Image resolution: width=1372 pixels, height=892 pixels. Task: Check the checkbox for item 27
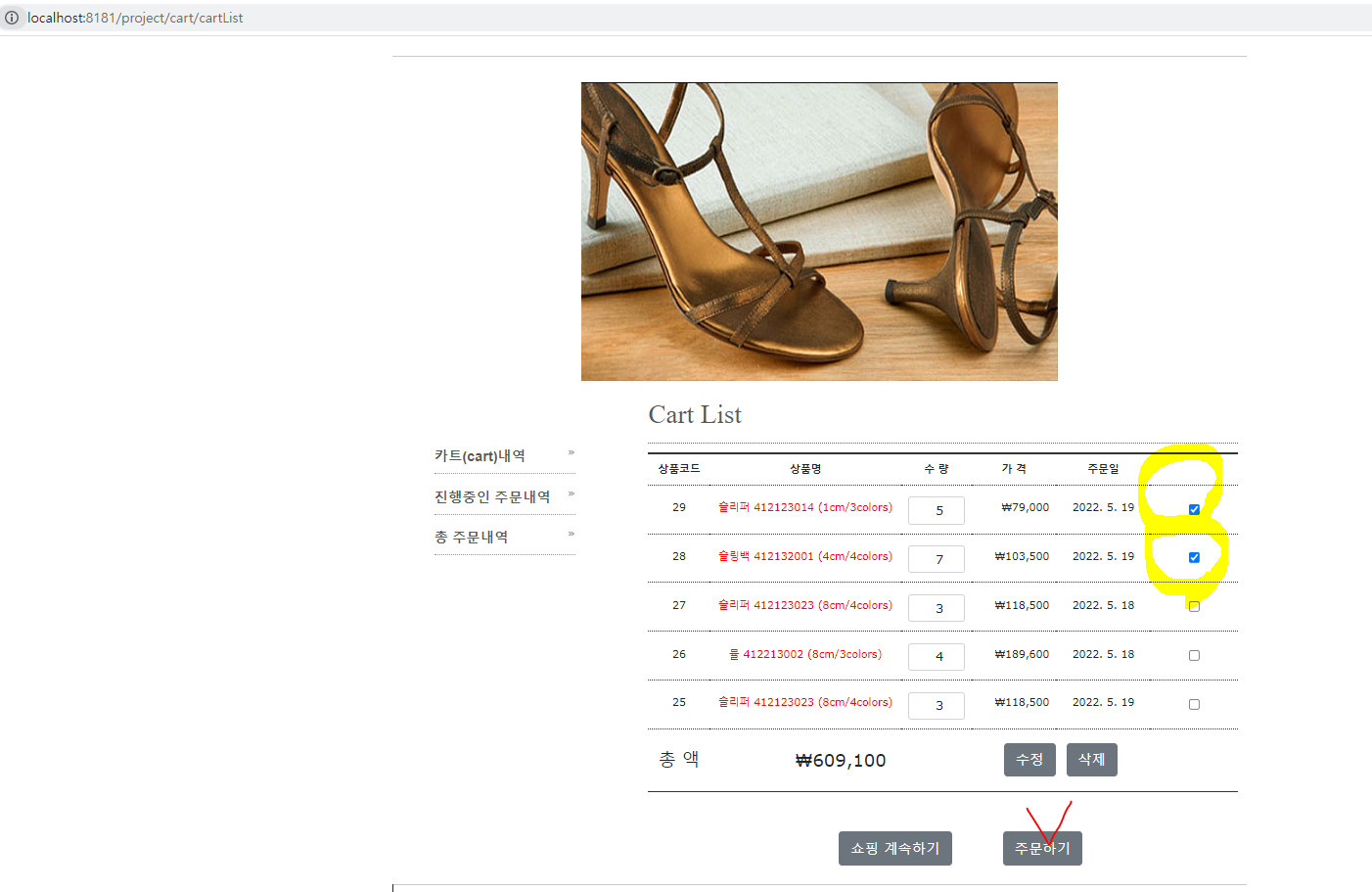coord(1194,606)
